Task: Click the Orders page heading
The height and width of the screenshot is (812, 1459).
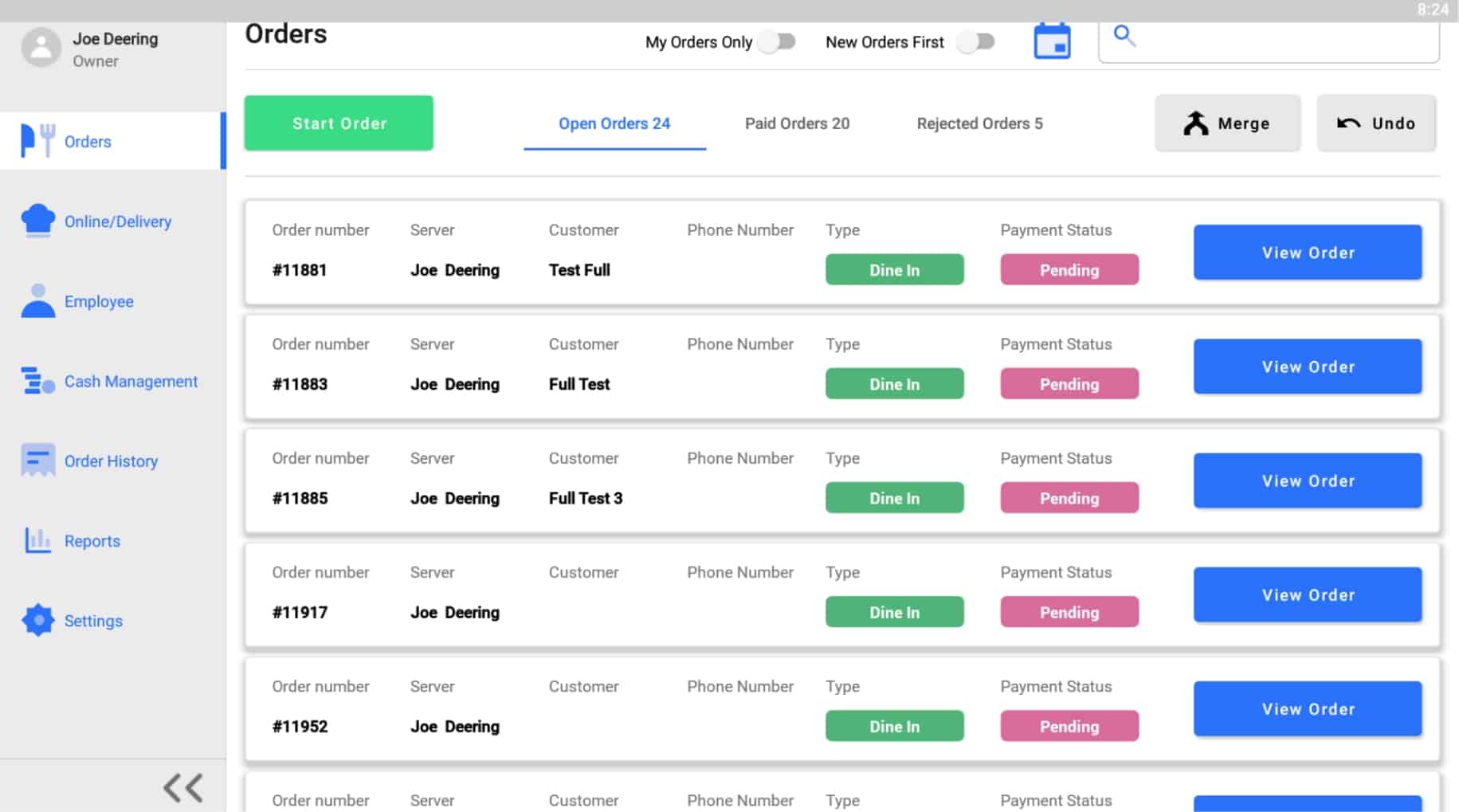Action: 286,33
